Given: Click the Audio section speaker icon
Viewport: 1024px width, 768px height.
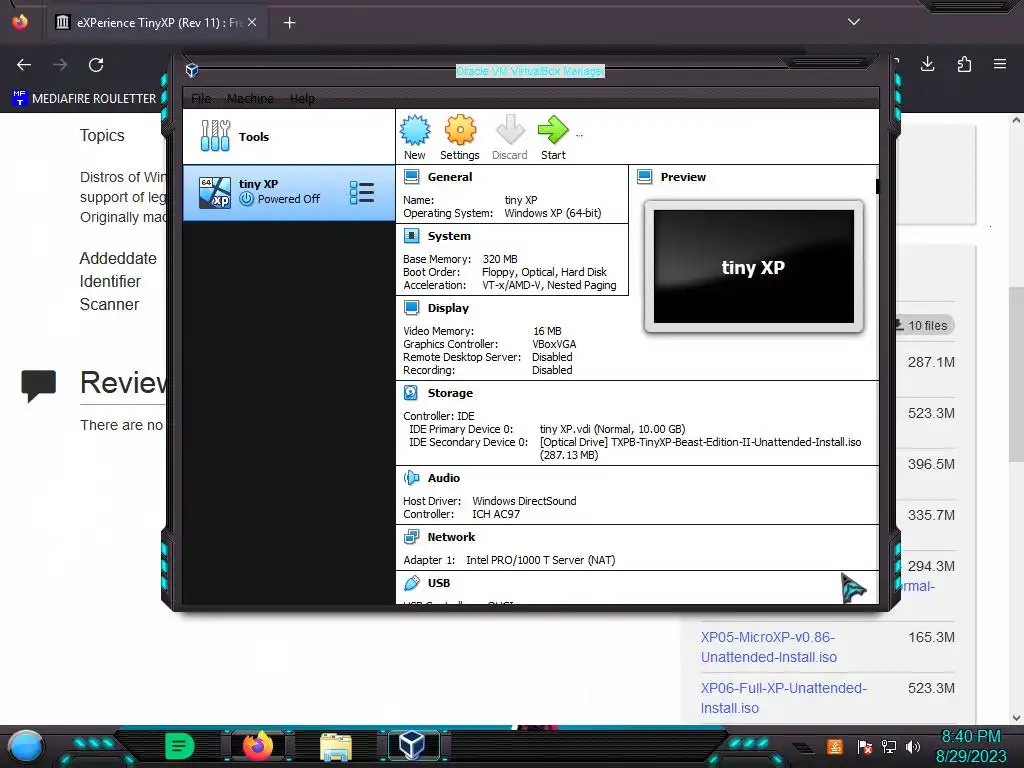Looking at the screenshot, I should (x=411, y=478).
